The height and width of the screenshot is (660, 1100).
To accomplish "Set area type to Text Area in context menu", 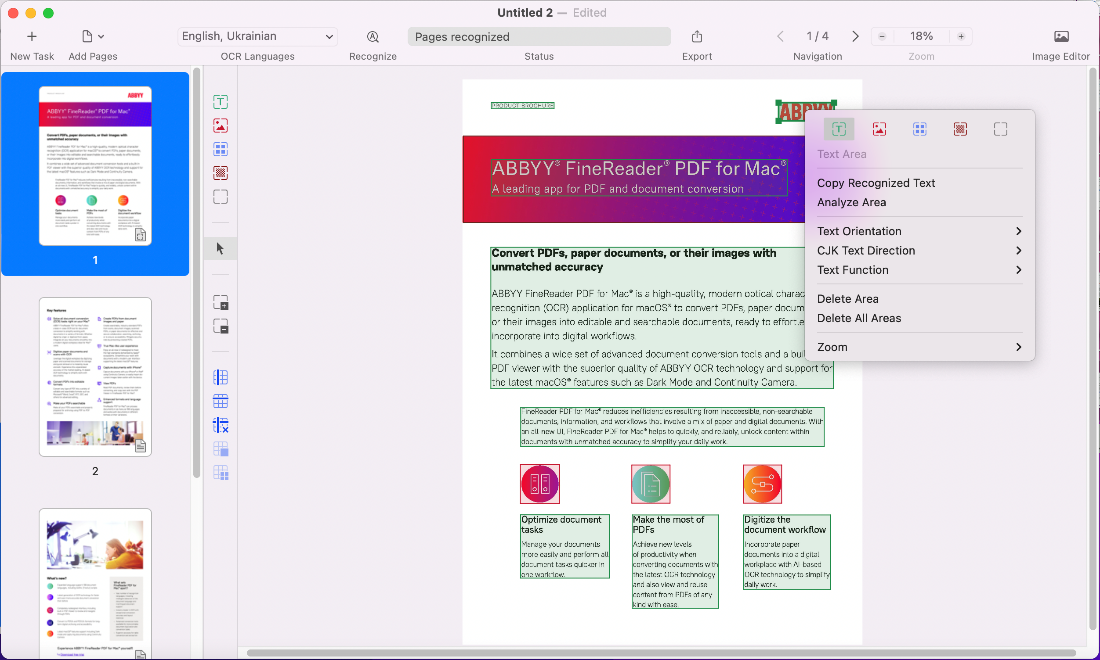I will click(838, 129).
